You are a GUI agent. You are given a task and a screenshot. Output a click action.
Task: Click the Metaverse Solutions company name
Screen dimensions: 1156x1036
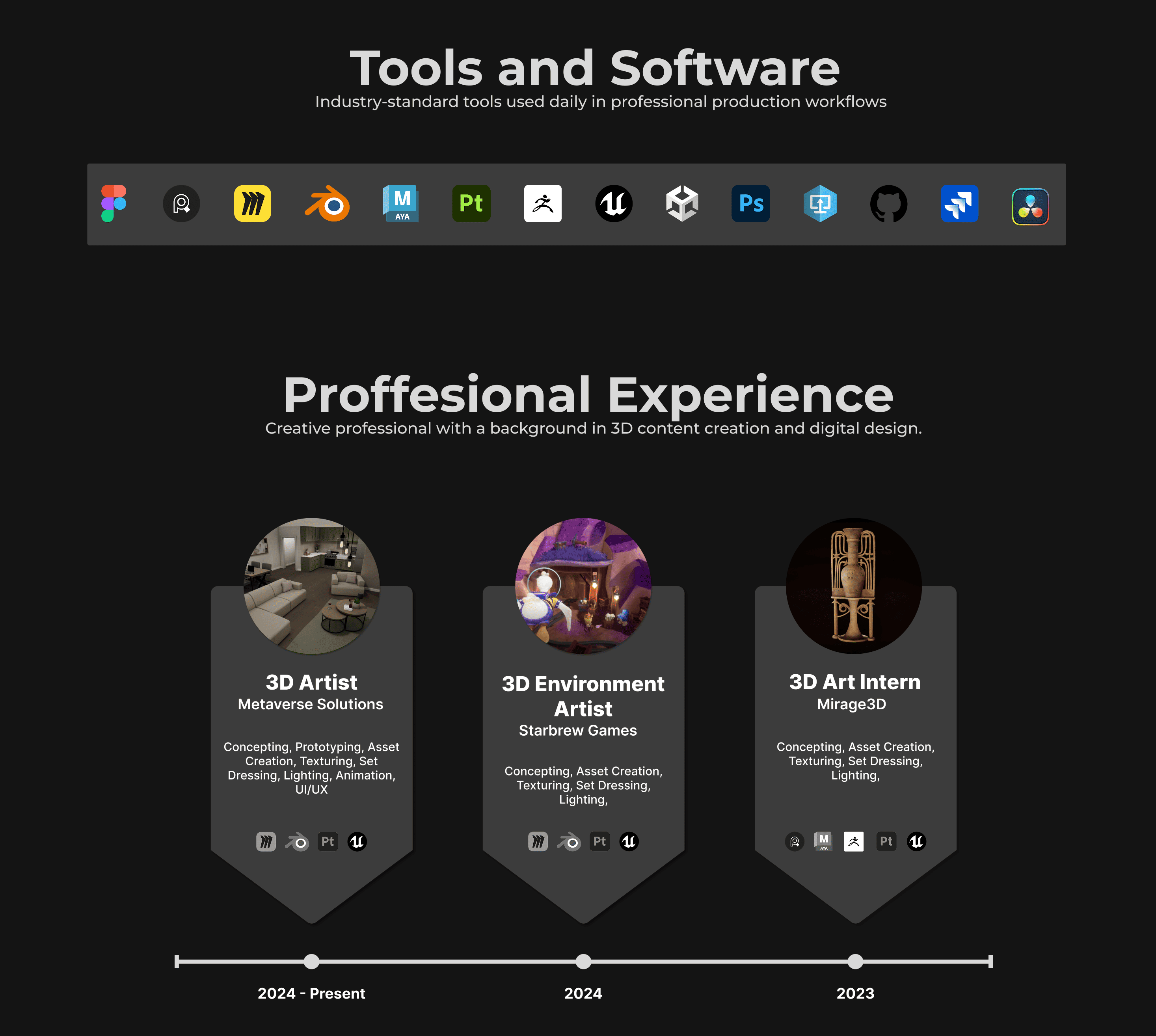311,704
